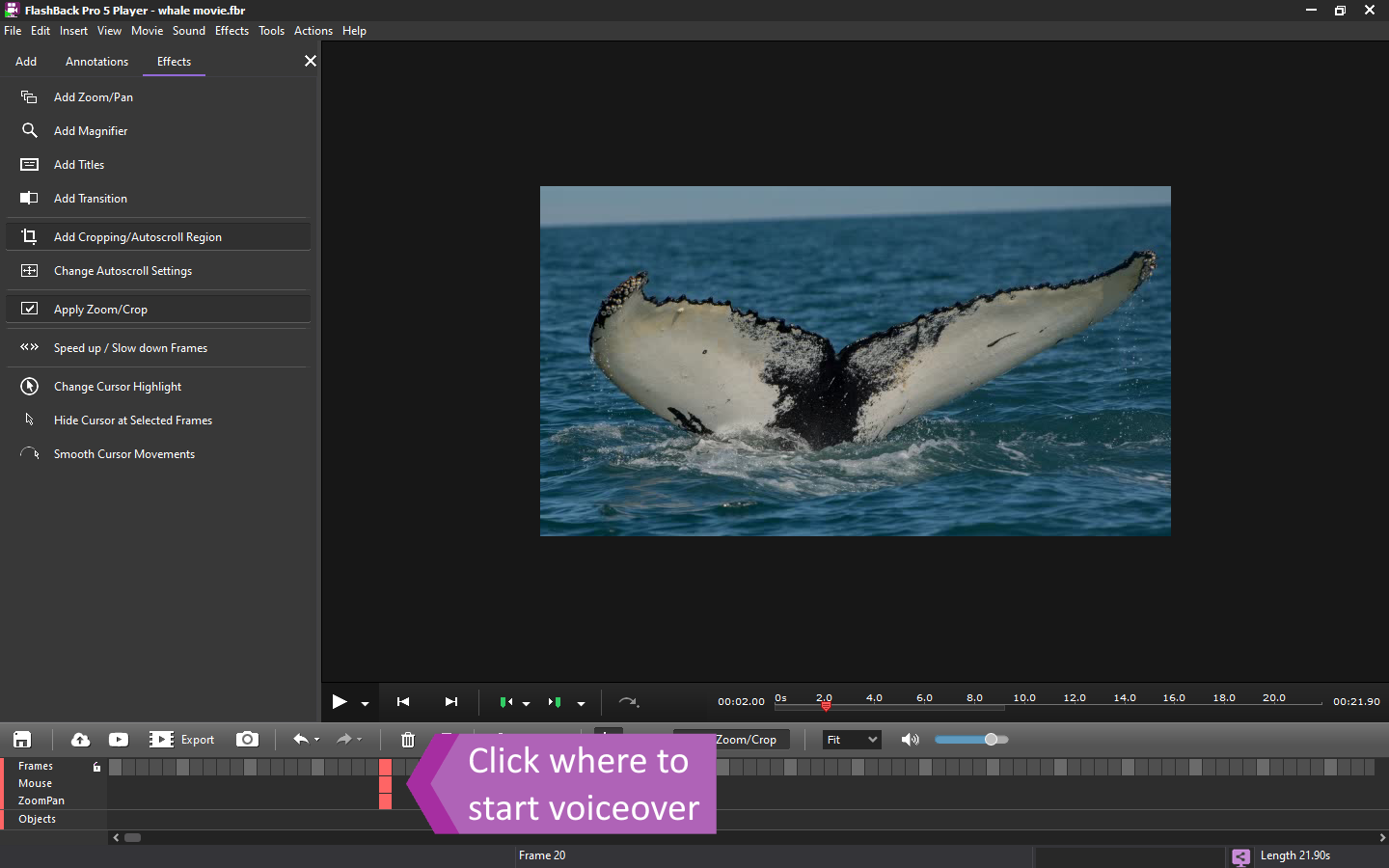This screenshot has width=1389, height=868.
Task: Open the Fit zoom level dropdown
Action: click(852, 740)
